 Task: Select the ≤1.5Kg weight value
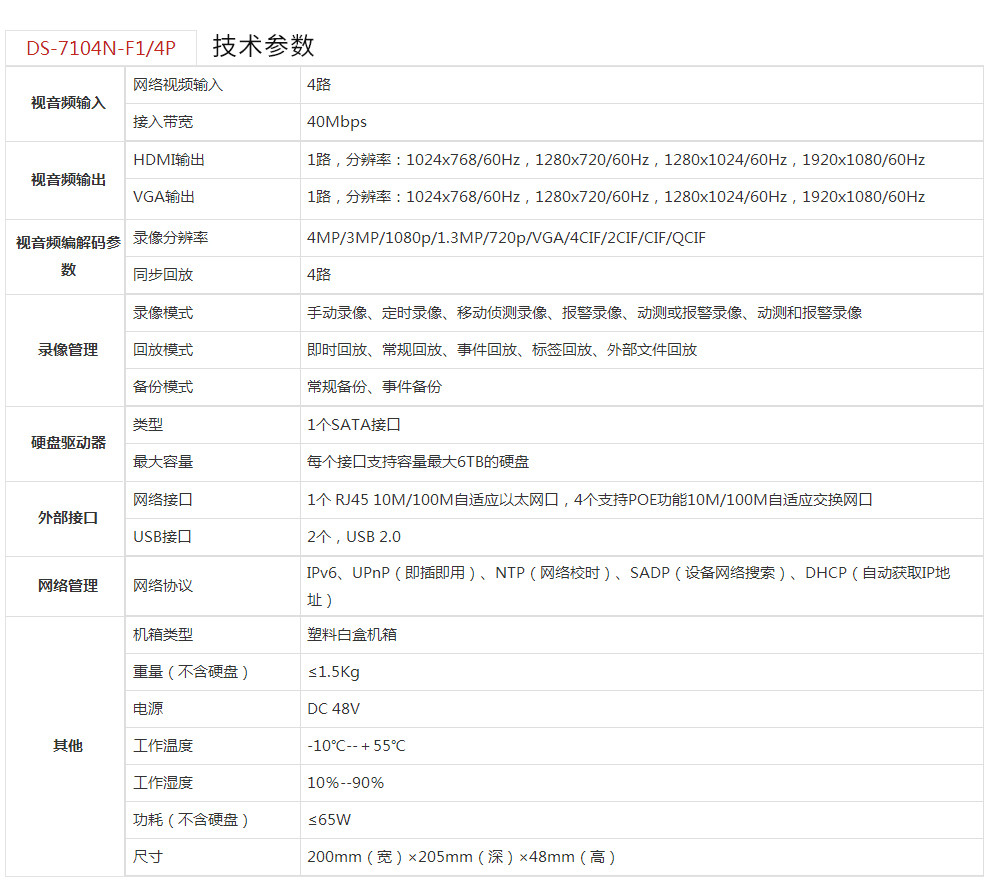point(333,672)
